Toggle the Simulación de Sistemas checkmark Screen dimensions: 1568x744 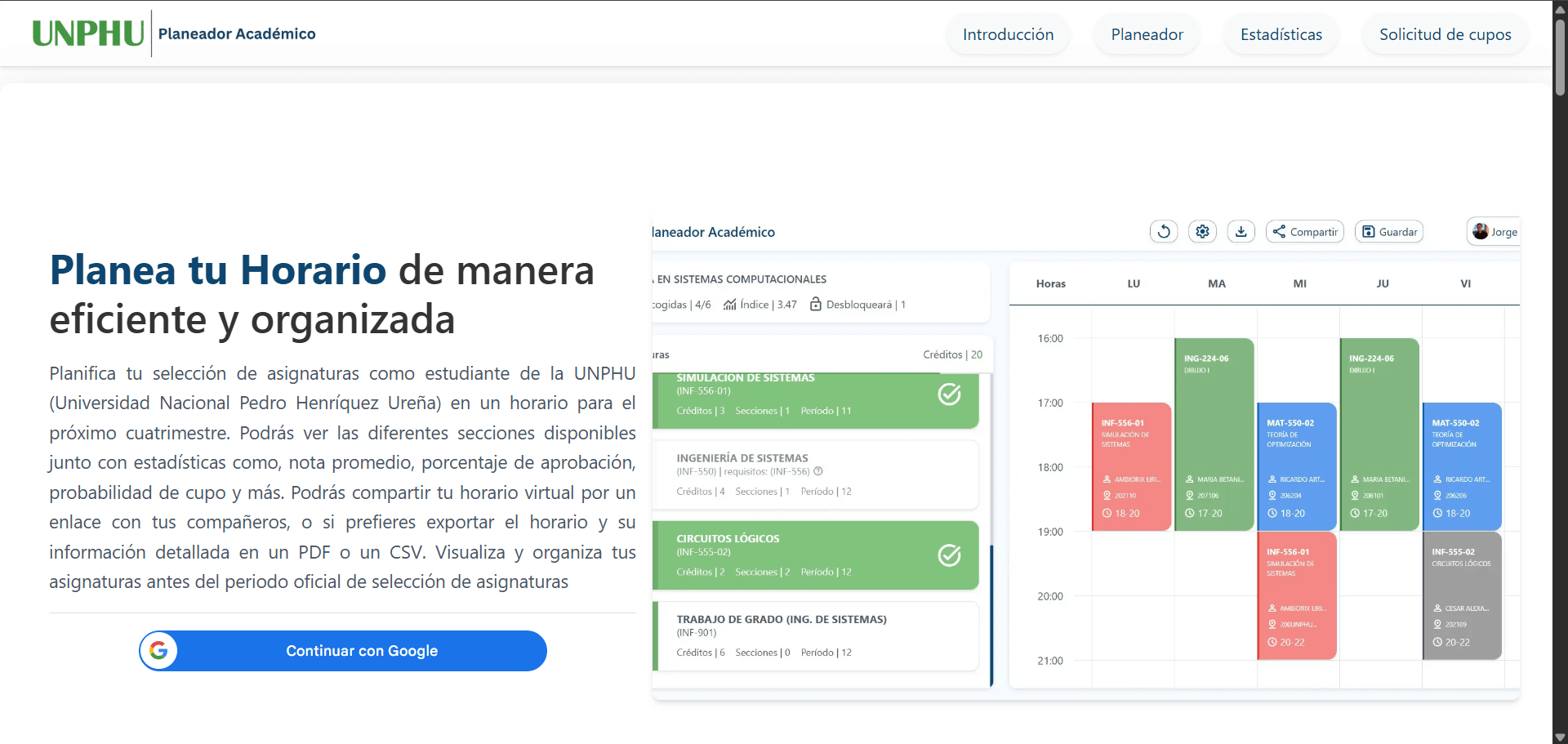tap(949, 394)
